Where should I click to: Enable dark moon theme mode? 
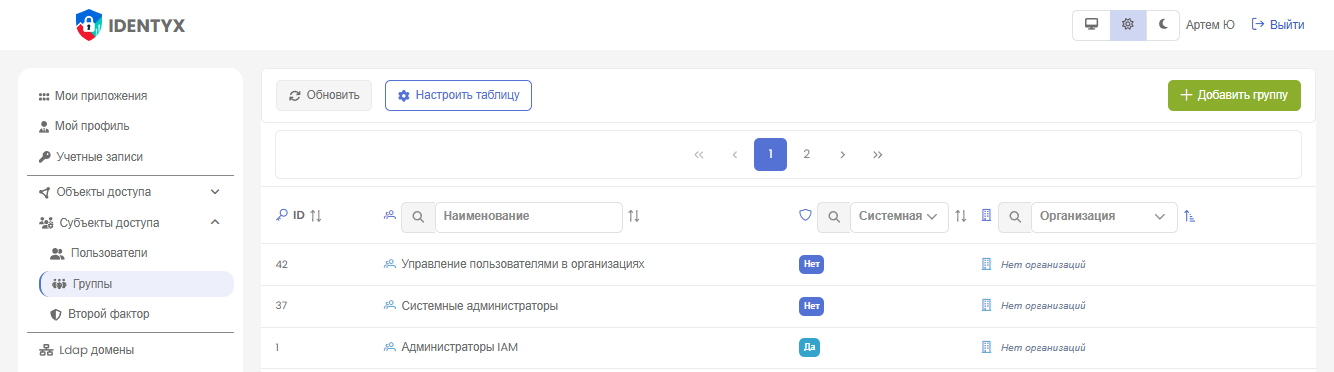[x=1163, y=25]
